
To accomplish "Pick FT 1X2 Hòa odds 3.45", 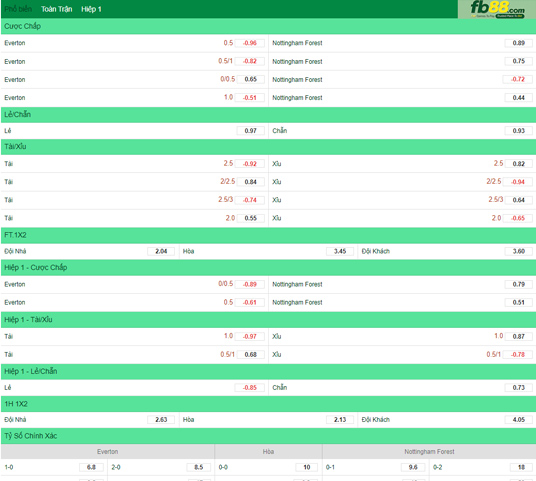I will tap(340, 251).
